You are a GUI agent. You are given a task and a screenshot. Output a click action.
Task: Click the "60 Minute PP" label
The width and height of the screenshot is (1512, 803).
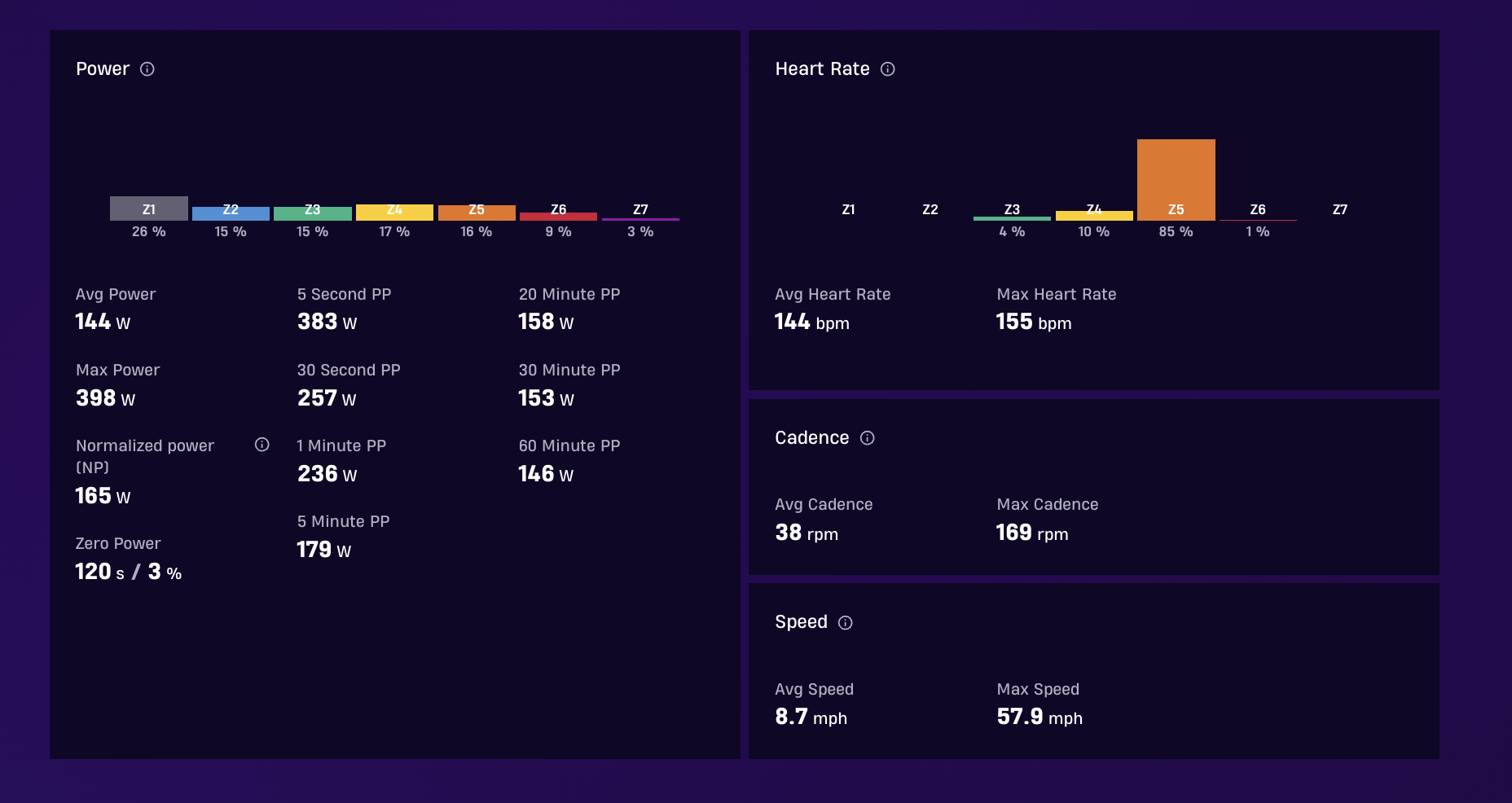[x=569, y=445]
